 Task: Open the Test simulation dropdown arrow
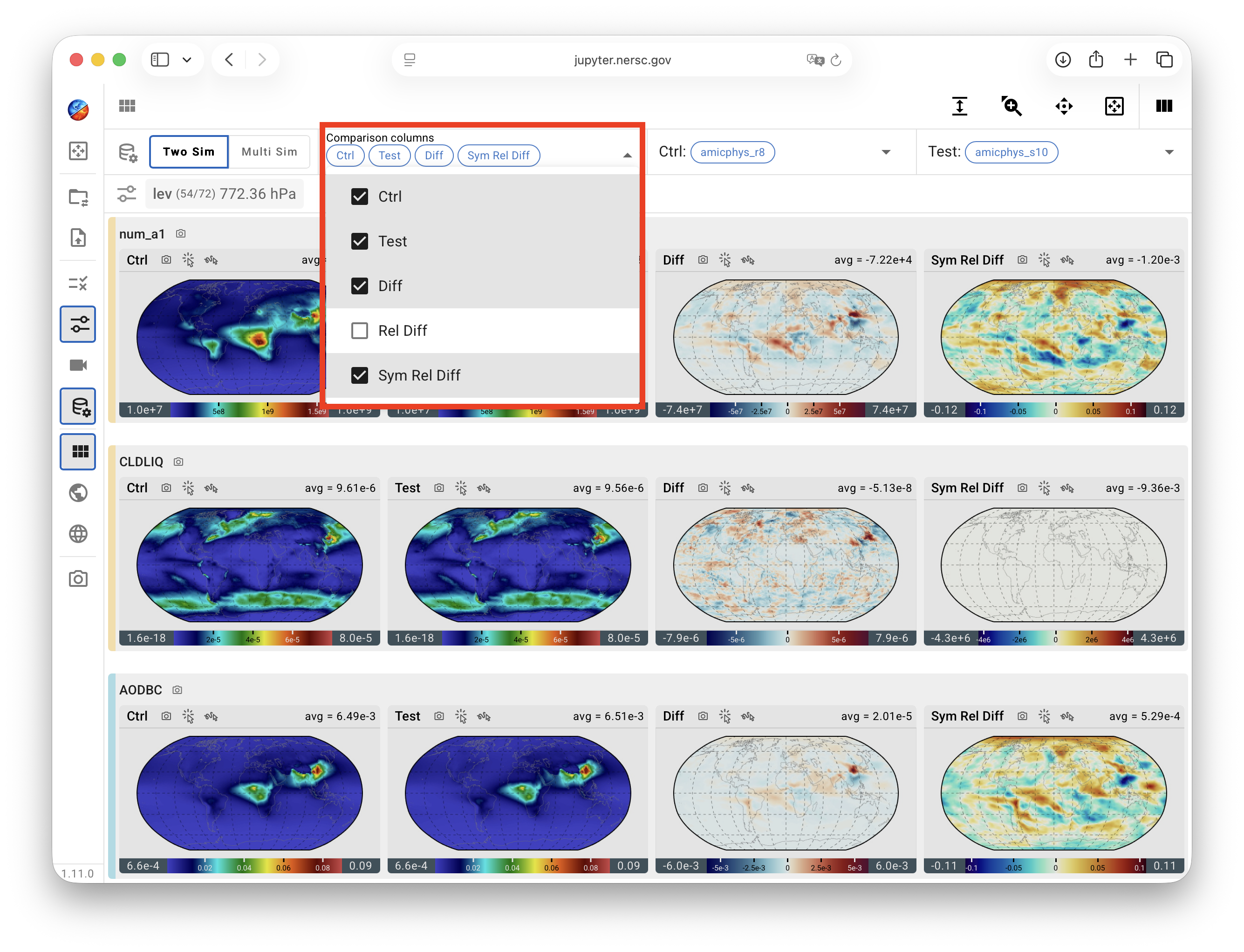pyautogui.click(x=1169, y=152)
